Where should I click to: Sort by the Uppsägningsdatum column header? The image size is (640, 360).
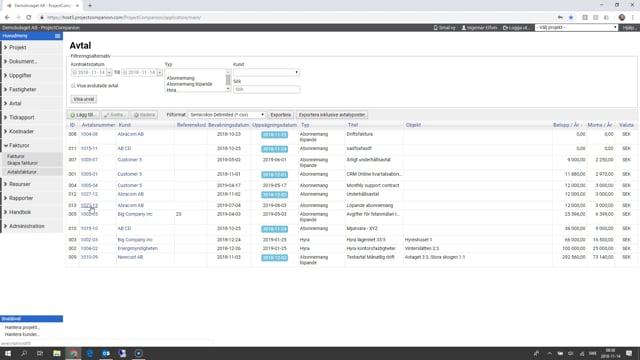[274, 125]
